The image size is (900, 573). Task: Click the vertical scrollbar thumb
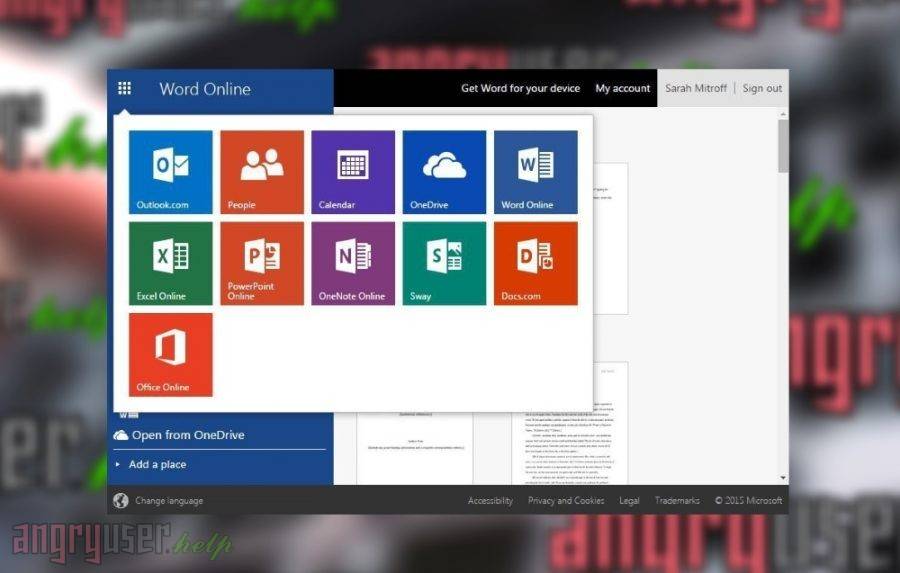click(x=783, y=146)
